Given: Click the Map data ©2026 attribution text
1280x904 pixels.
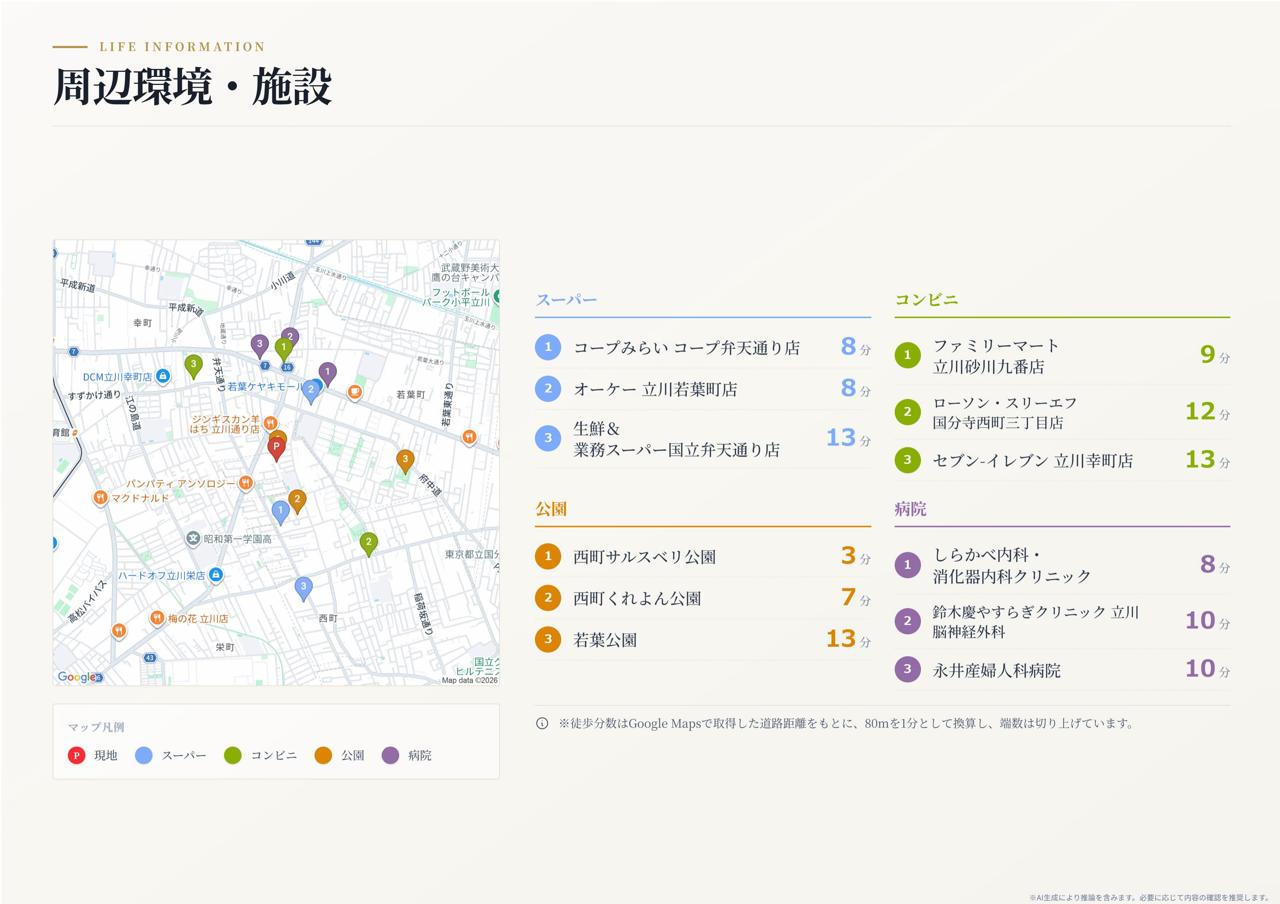Looking at the screenshot, I should coord(469,680).
